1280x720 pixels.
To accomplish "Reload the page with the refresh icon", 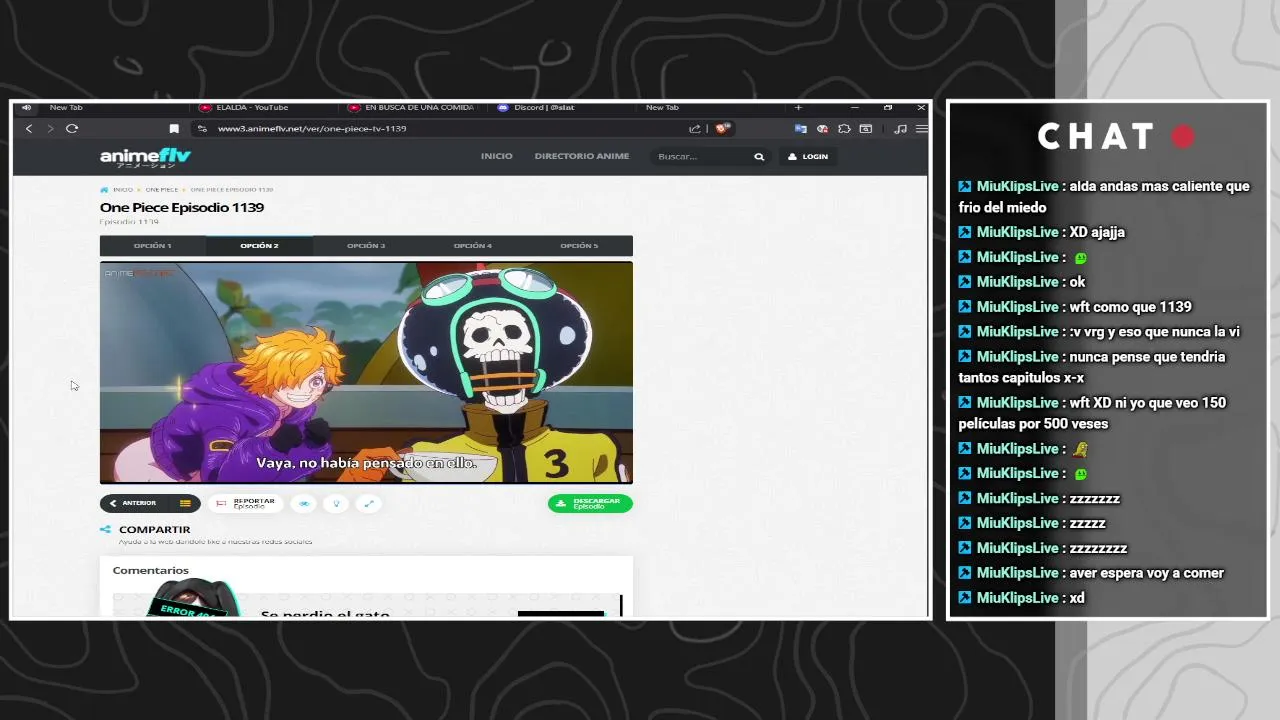I will pos(72,128).
